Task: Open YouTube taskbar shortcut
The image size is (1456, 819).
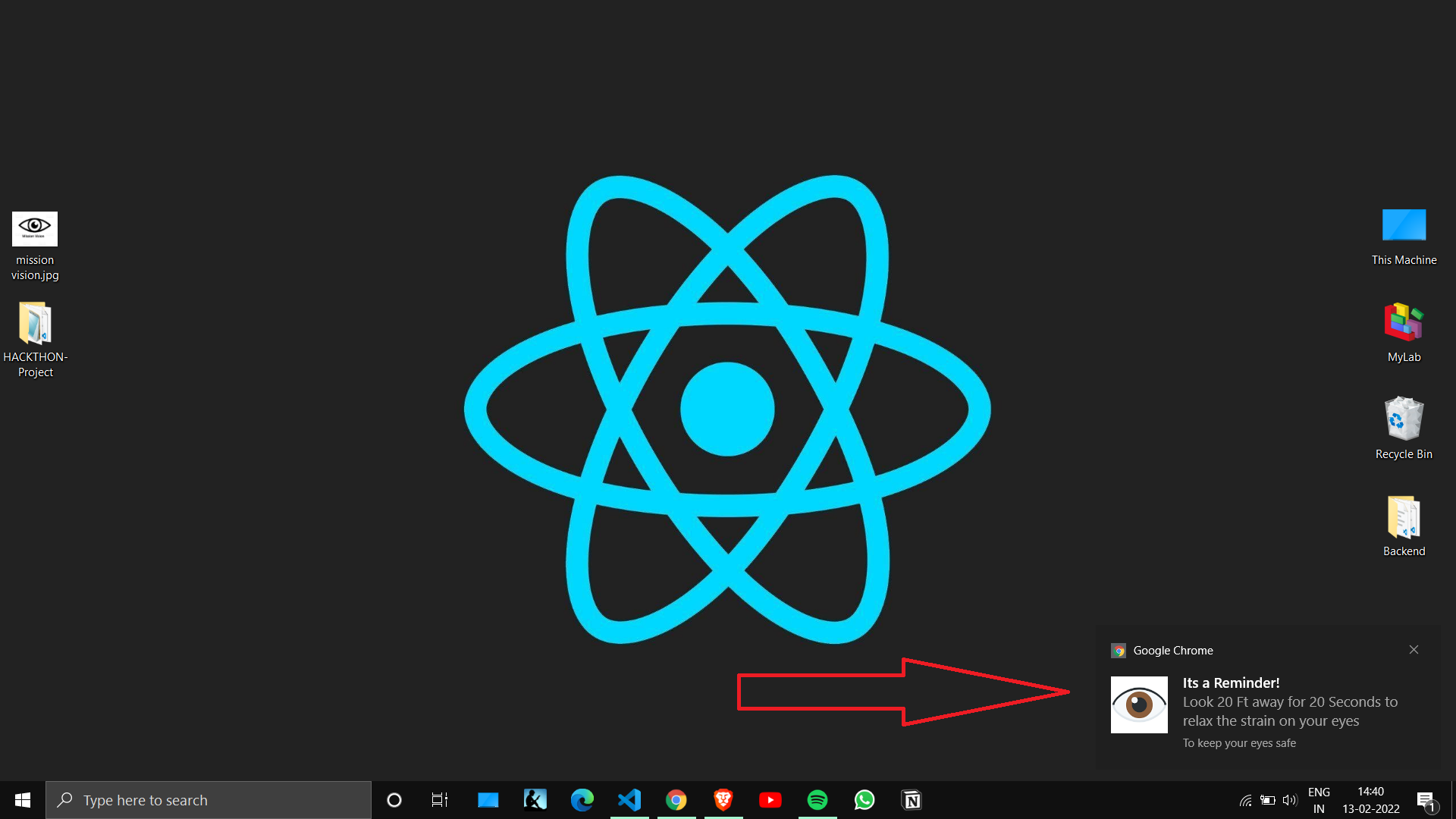Action: tap(770, 800)
